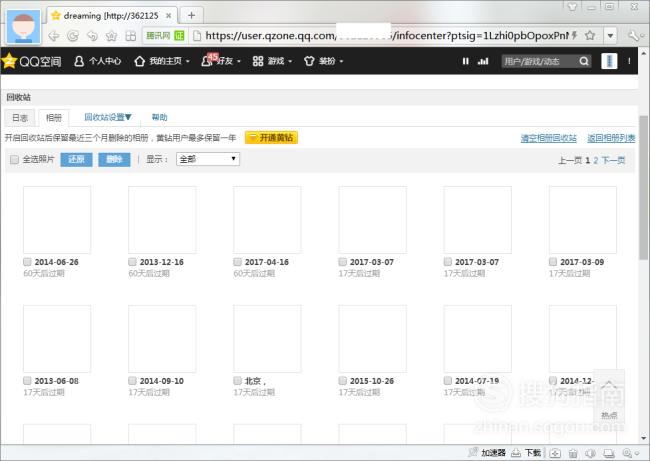Check the 全选照片 select all checkbox
This screenshot has width=650, height=461.
pos(15,159)
